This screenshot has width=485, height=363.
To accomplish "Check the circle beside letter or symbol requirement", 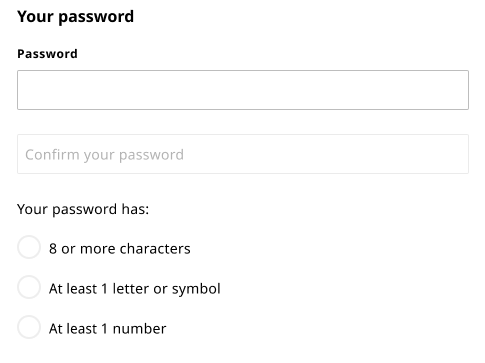I will (29, 287).
